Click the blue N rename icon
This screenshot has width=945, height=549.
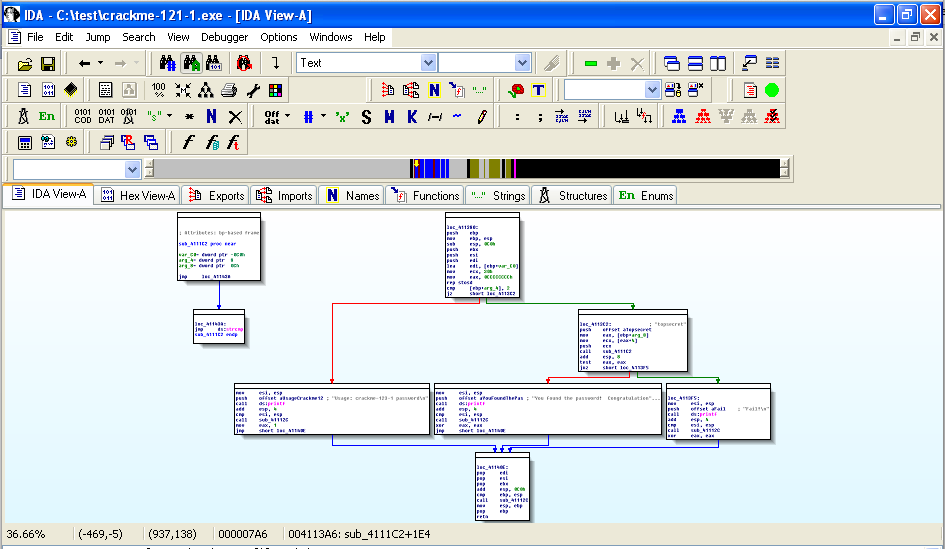coord(211,117)
